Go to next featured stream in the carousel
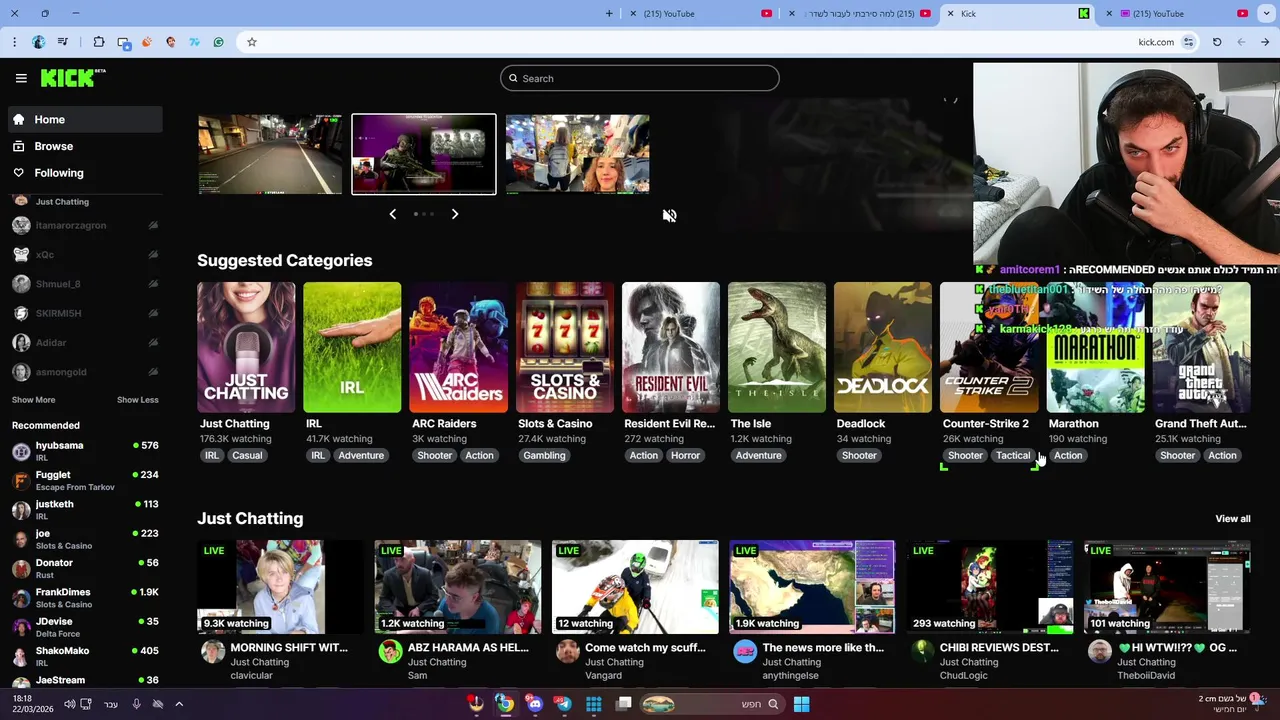 (x=455, y=214)
